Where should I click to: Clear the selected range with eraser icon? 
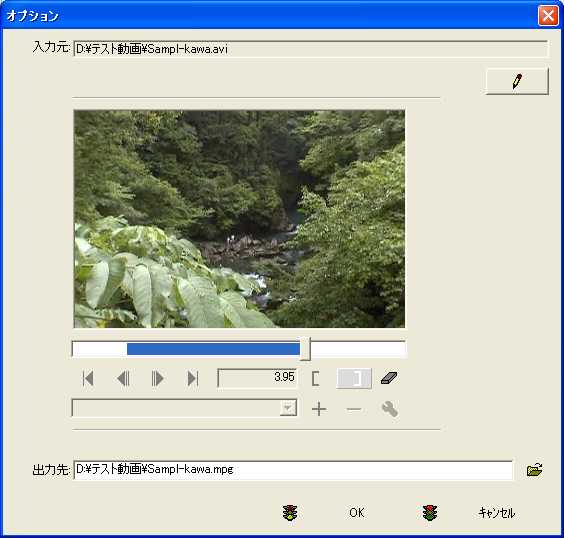(x=389, y=378)
